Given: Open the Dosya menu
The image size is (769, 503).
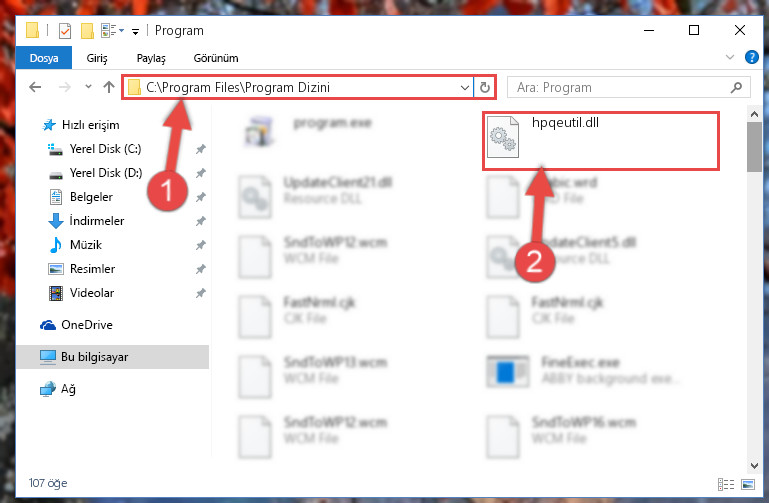Looking at the screenshot, I should [x=44, y=58].
